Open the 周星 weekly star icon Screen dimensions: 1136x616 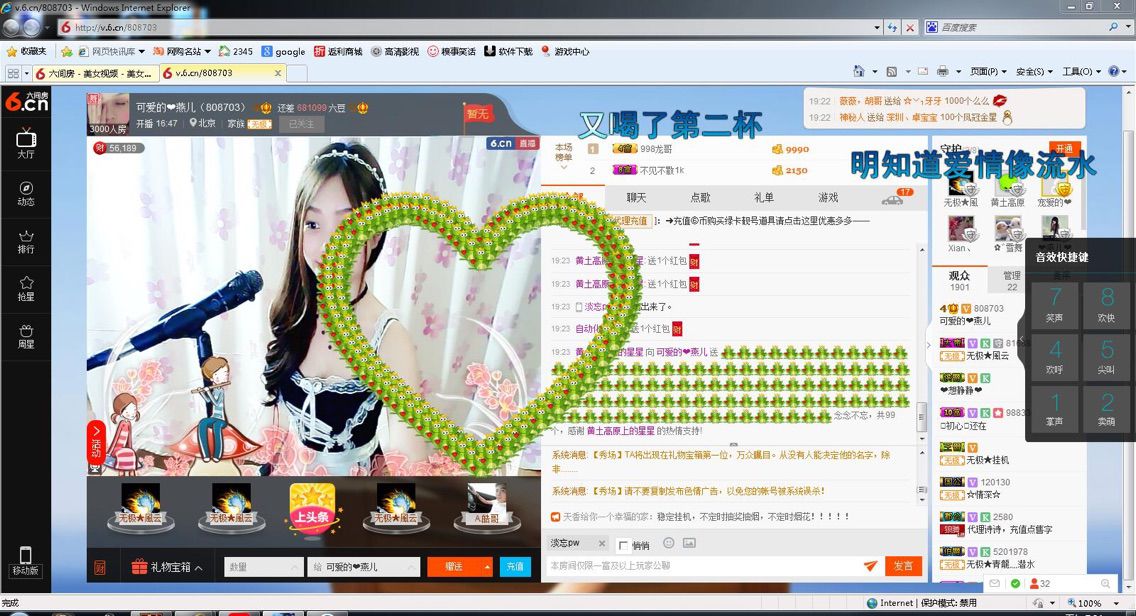26,336
